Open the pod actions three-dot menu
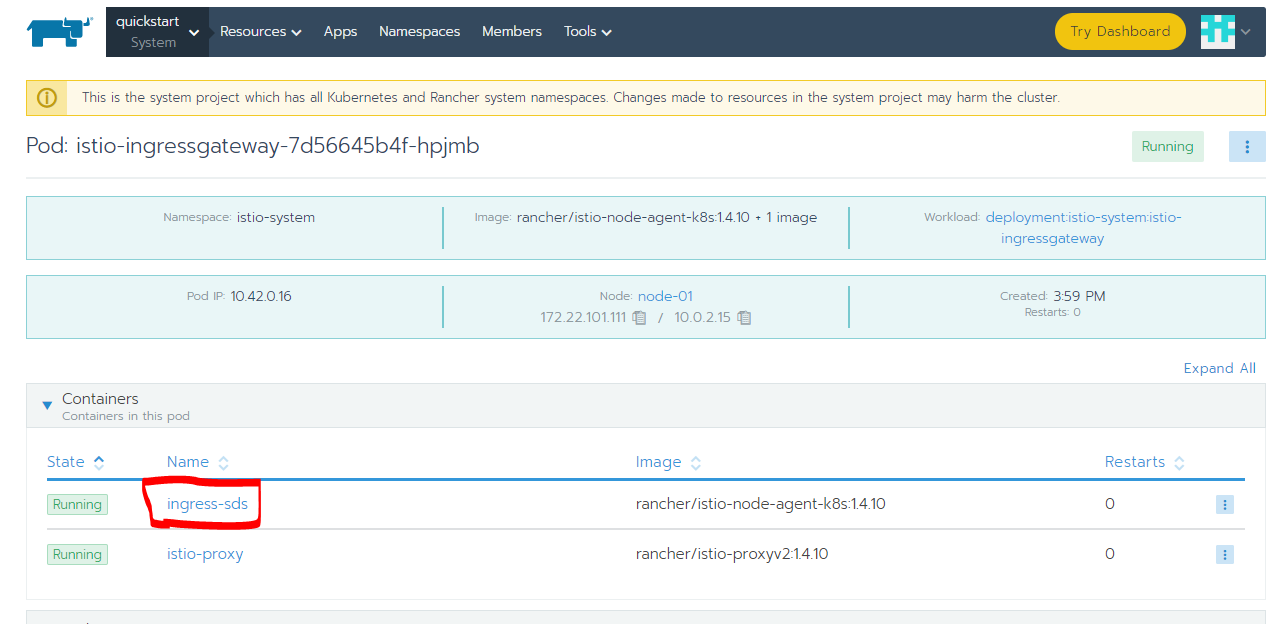The image size is (1287, 624). pyautogui.click(x=1247, y=147)
